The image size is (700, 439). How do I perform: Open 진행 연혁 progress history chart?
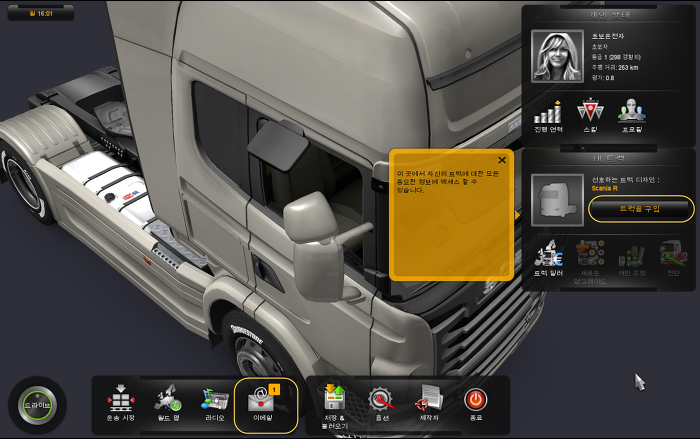[548, 117]
